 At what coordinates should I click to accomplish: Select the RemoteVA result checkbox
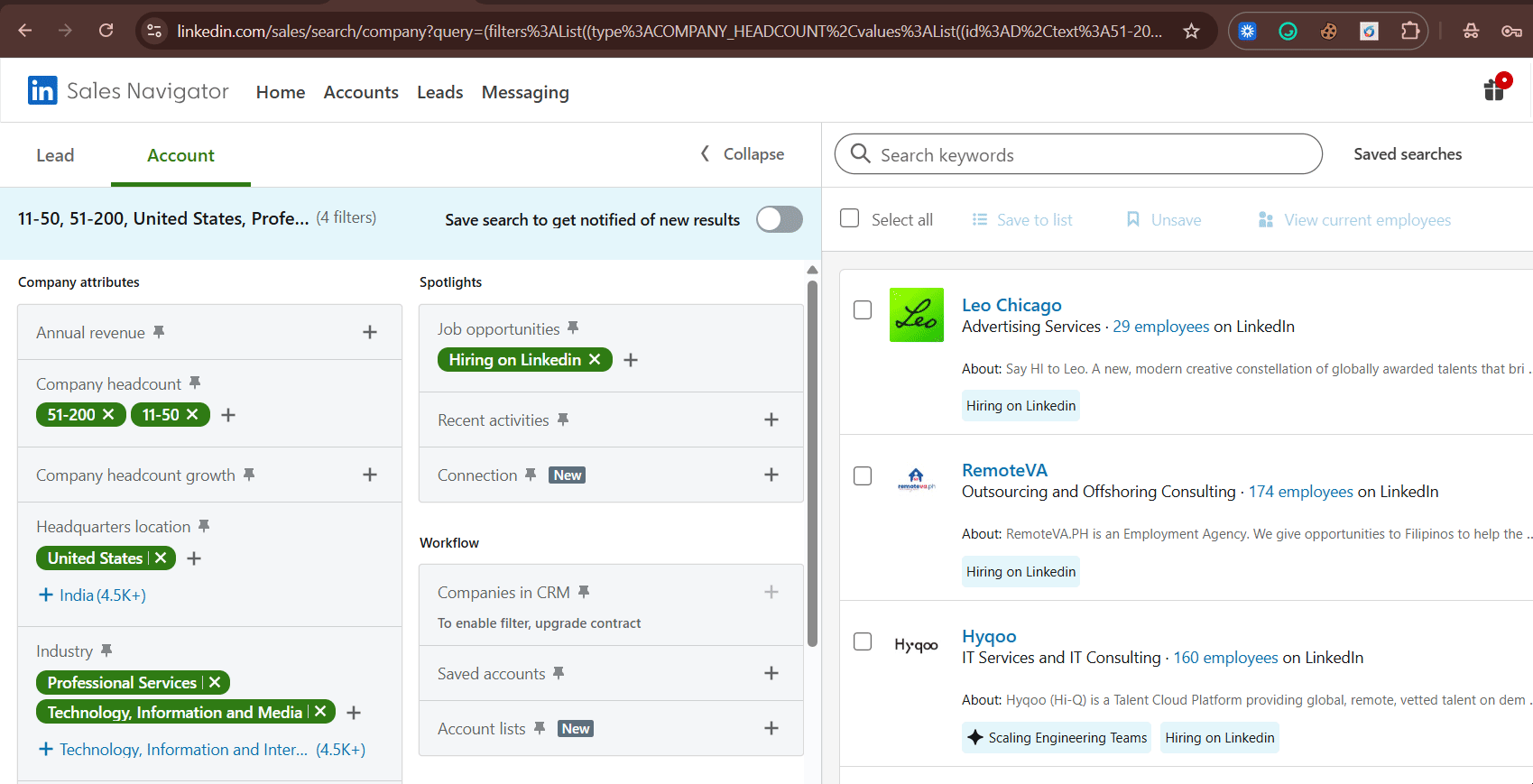[863, 475]
